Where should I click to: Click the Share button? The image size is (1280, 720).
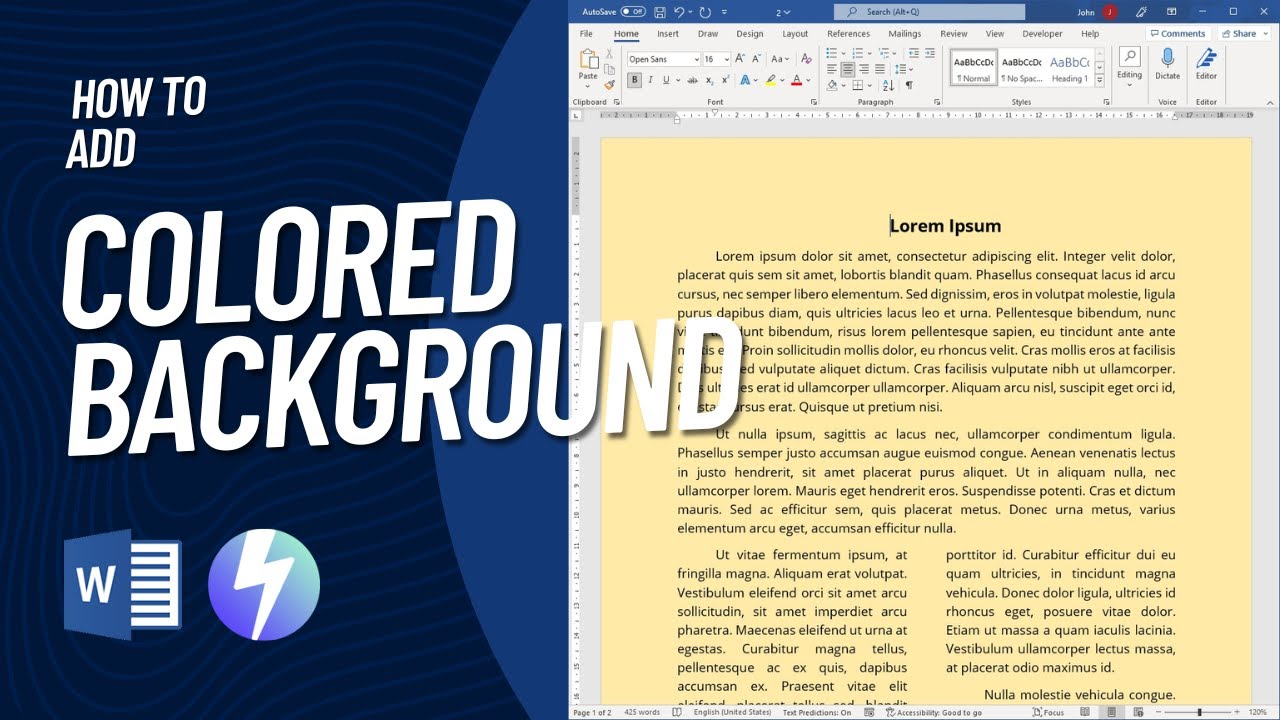click(x=1239, y=34)
